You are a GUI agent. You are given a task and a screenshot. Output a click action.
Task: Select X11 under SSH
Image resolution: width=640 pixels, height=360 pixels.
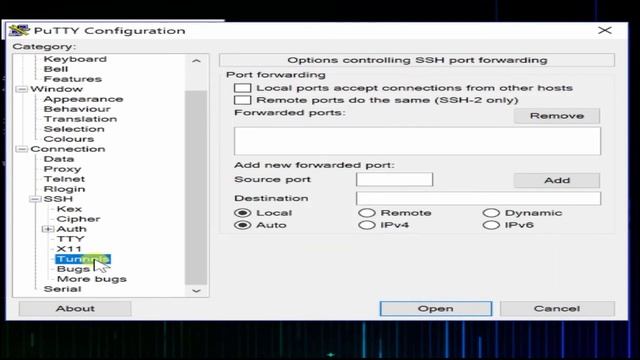69,249
